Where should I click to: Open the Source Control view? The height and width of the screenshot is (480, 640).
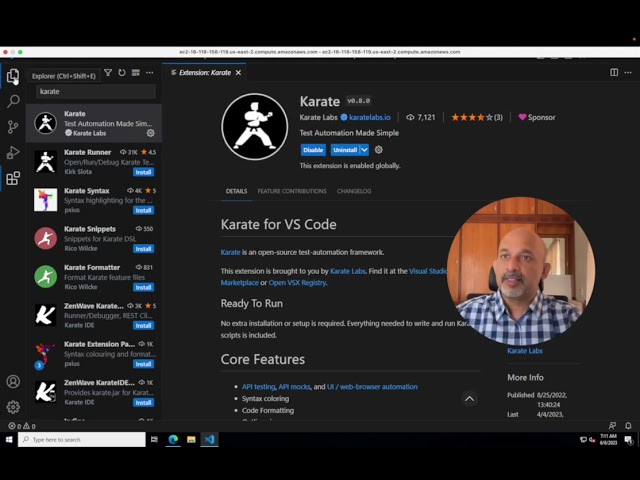13,127
